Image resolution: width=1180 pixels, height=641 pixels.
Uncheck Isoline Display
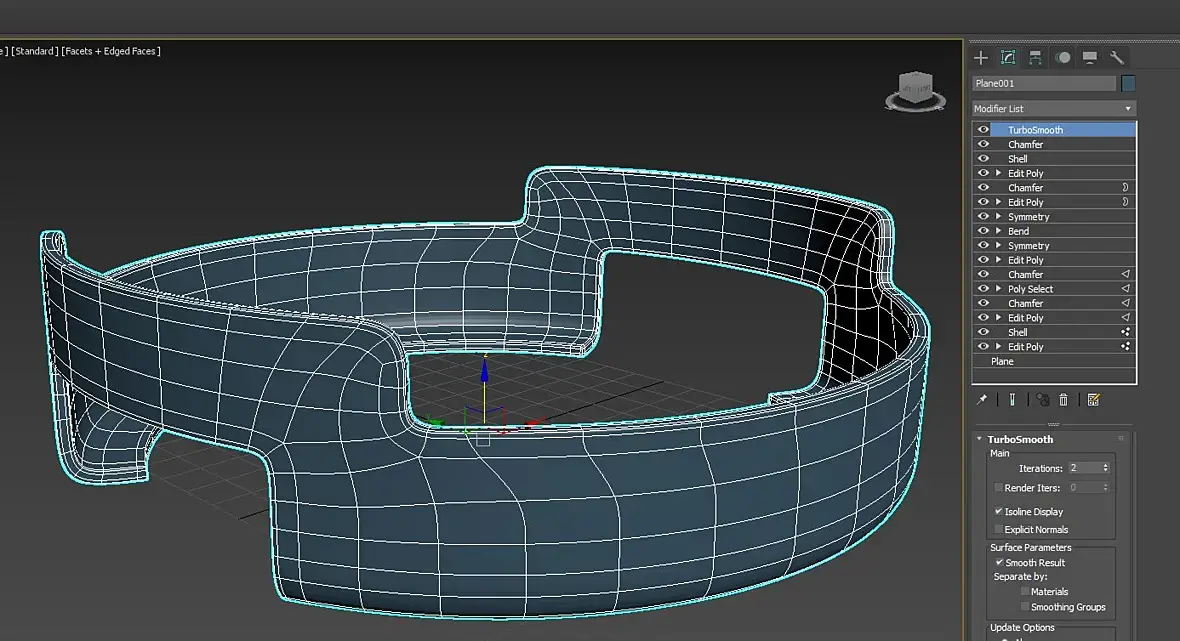click(x=999, y=511)
